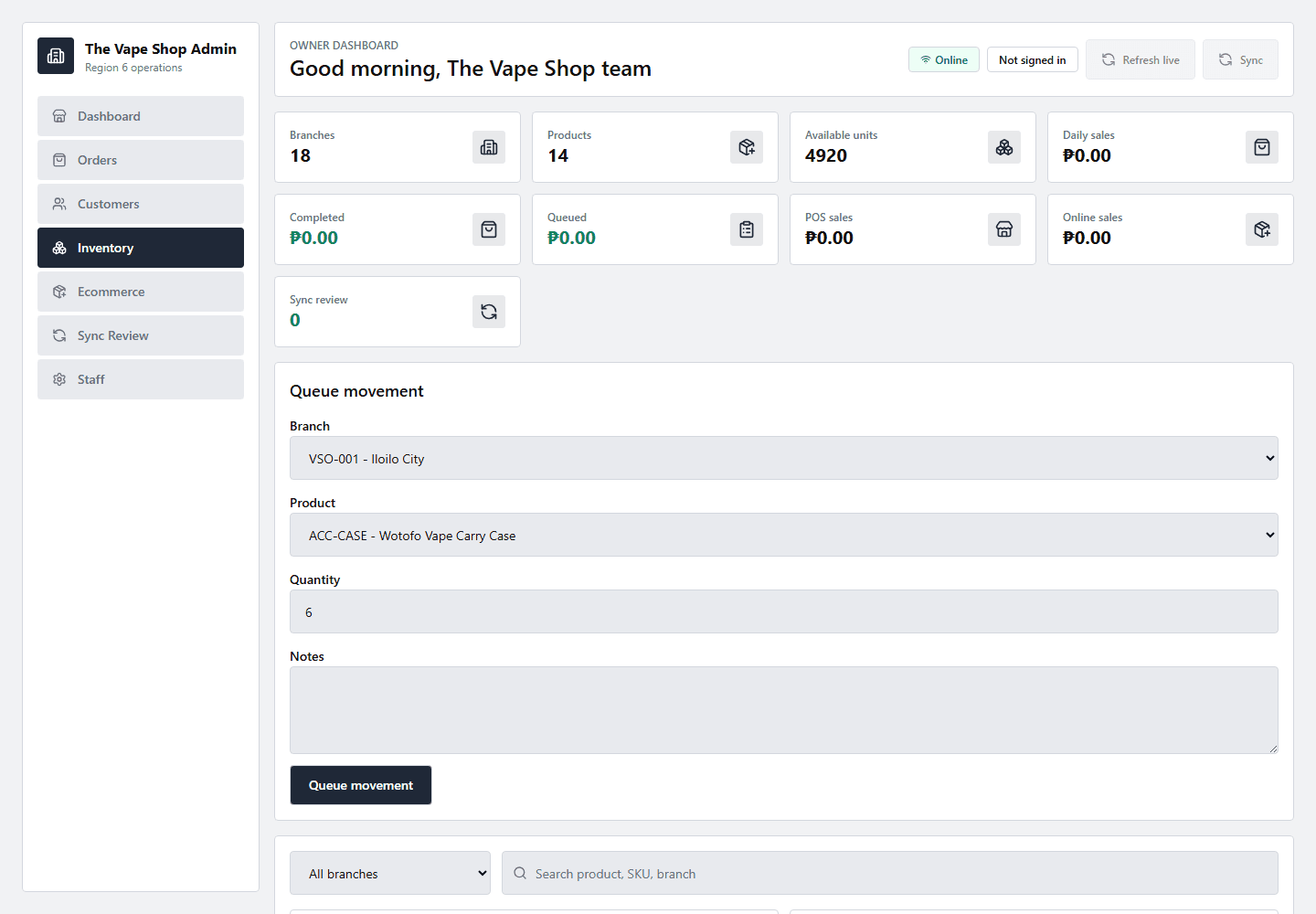Click the greeting Good morning, The Vape Shop team
Image resolution: width=1316 pixels, height=914 pixels.
click(x=471, y=69)
